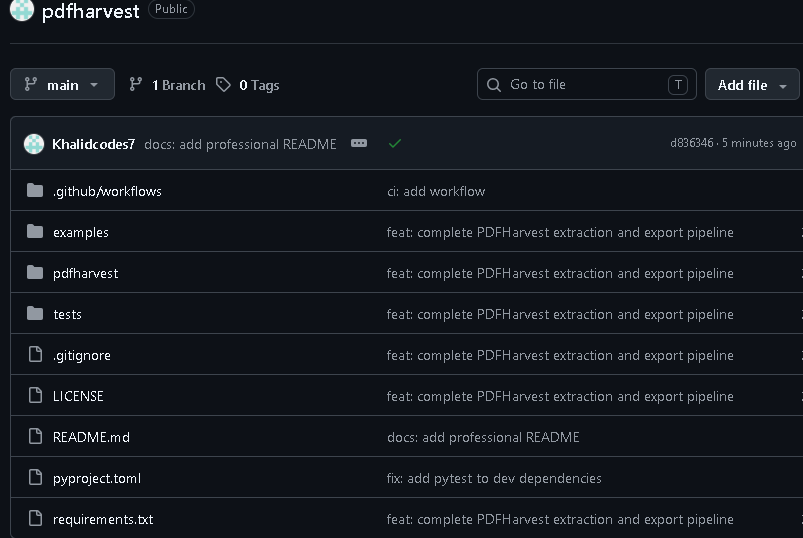Image resolution: width=803 pixels, height=538 pixels.
Task: Open LICENSE row's feat commit message
Action: (560, 396)
